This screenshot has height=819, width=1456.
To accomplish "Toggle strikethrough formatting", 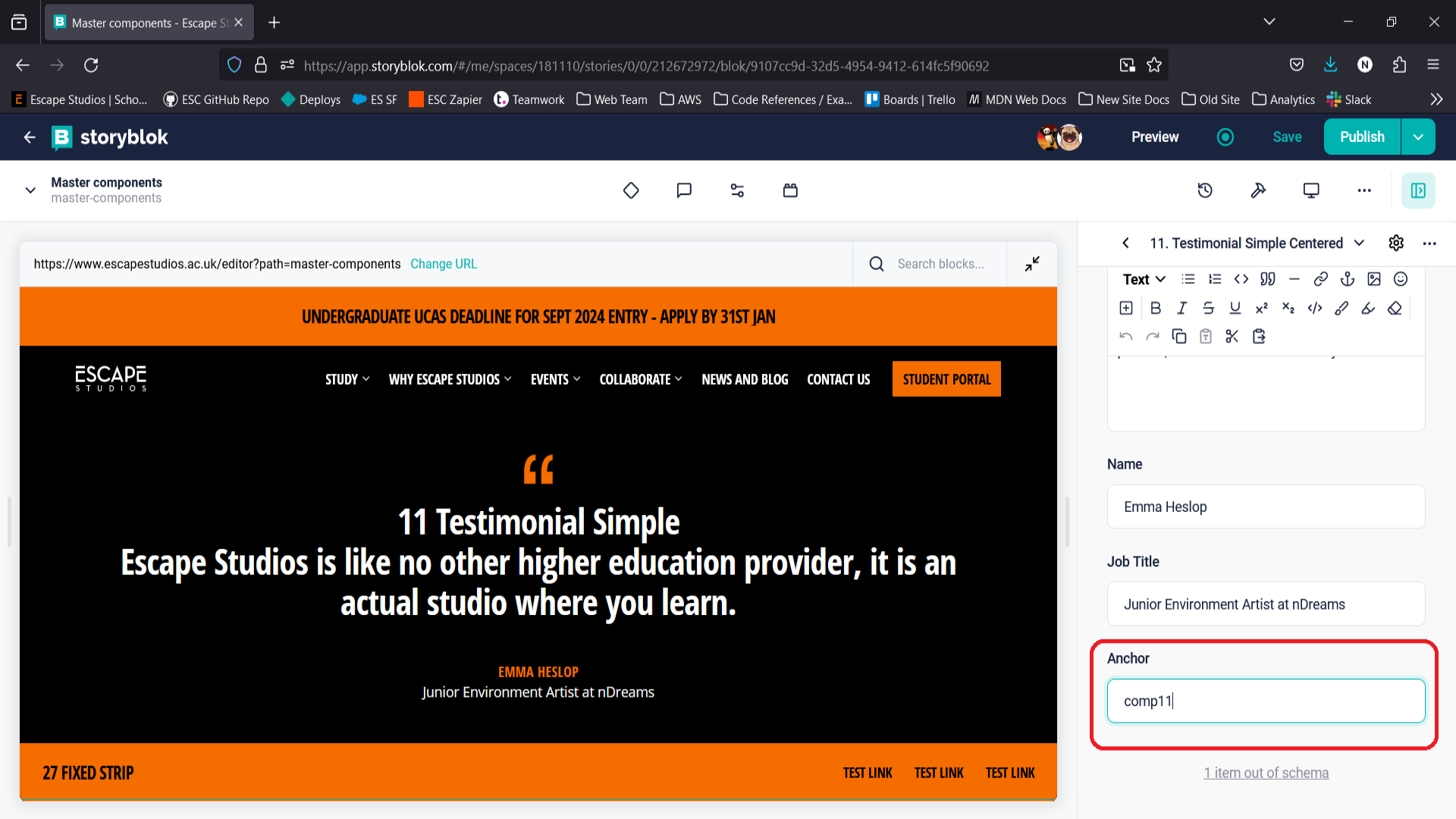I will (x=1209, y=308).
